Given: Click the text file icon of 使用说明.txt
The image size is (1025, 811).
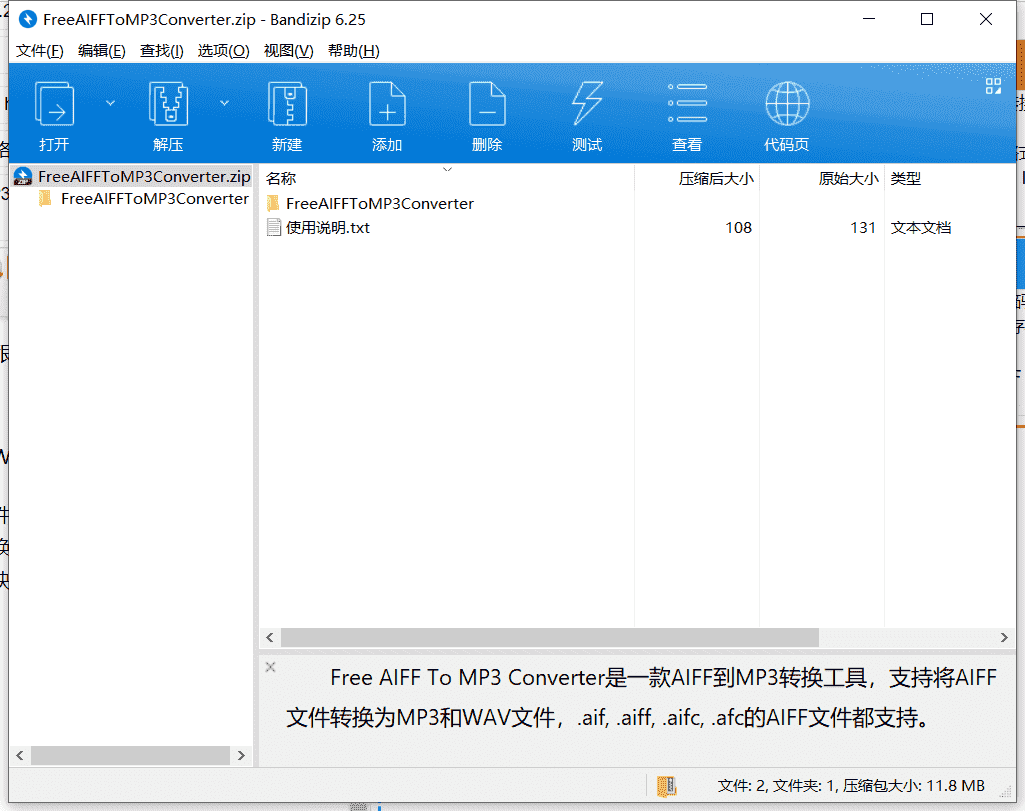Looking at the screenshot, I should (274, 227).
